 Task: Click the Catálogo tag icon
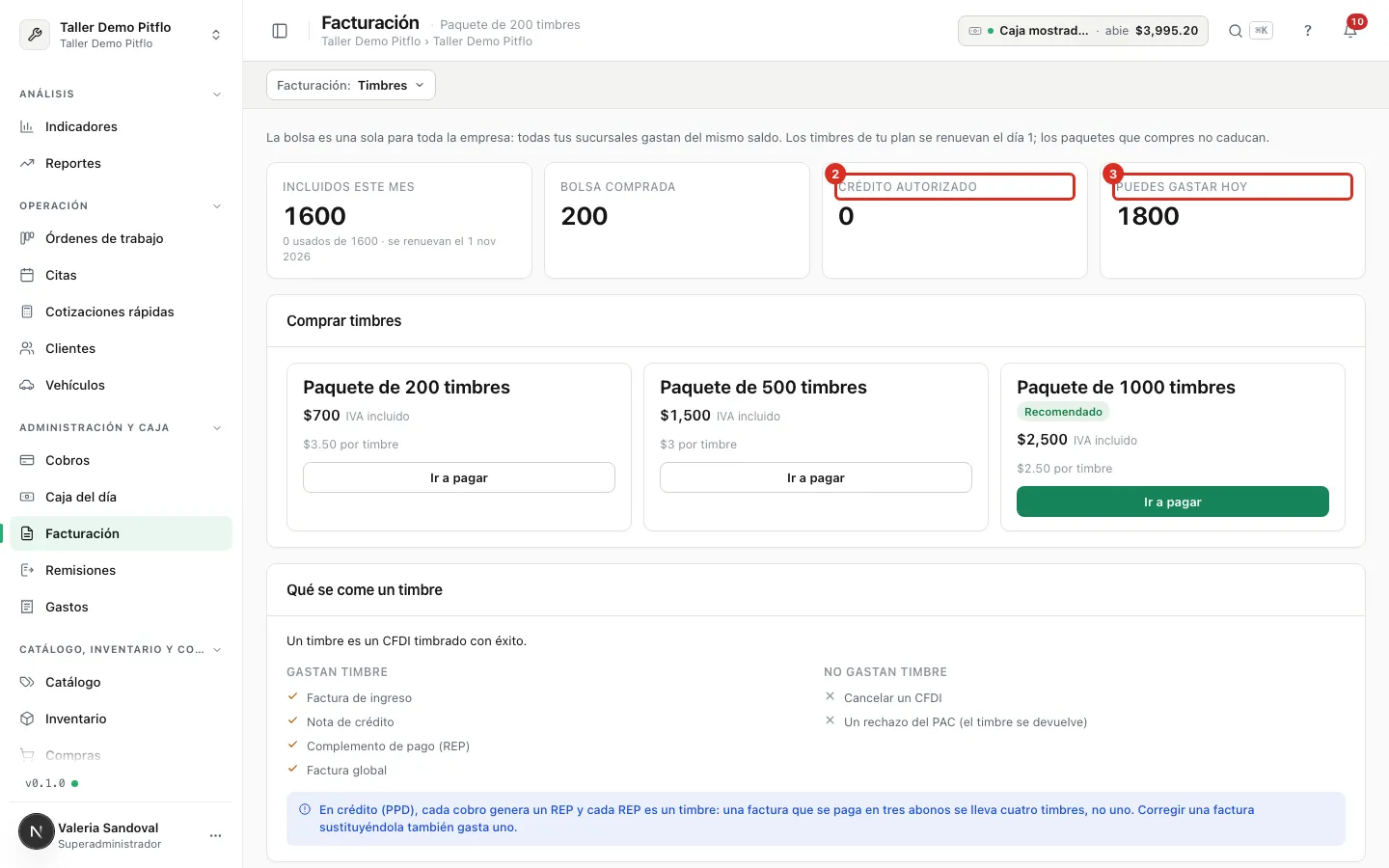point(27,682)
